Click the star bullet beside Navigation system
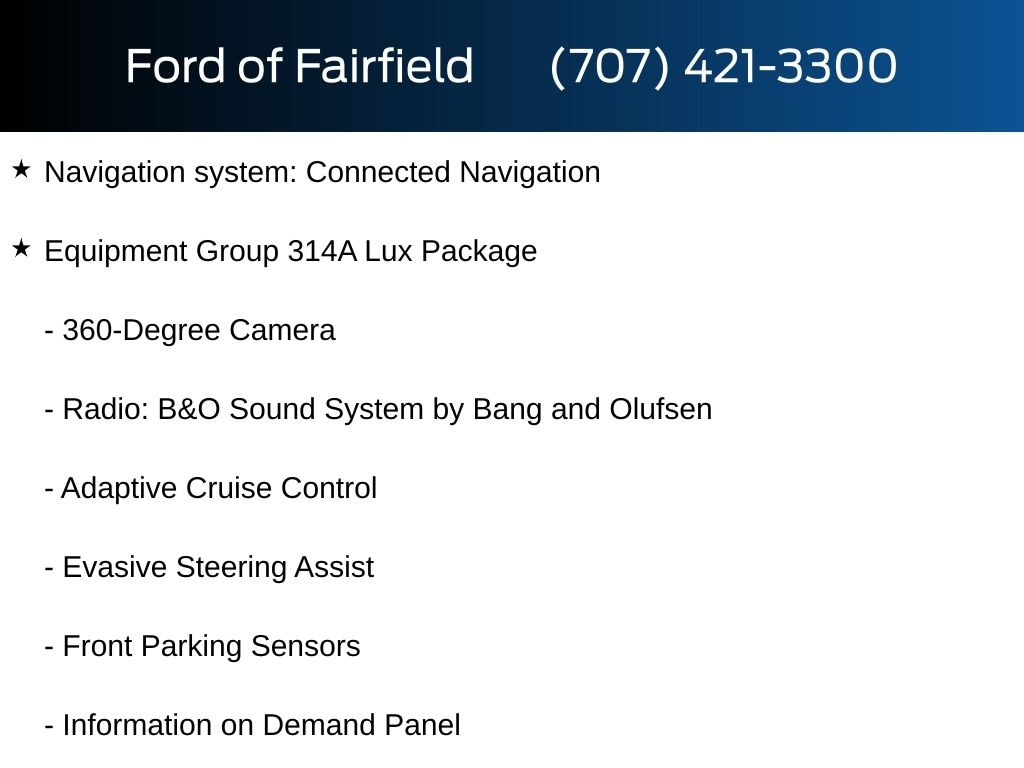Viewport: 1024px width, 768px height. pos(21,171)
